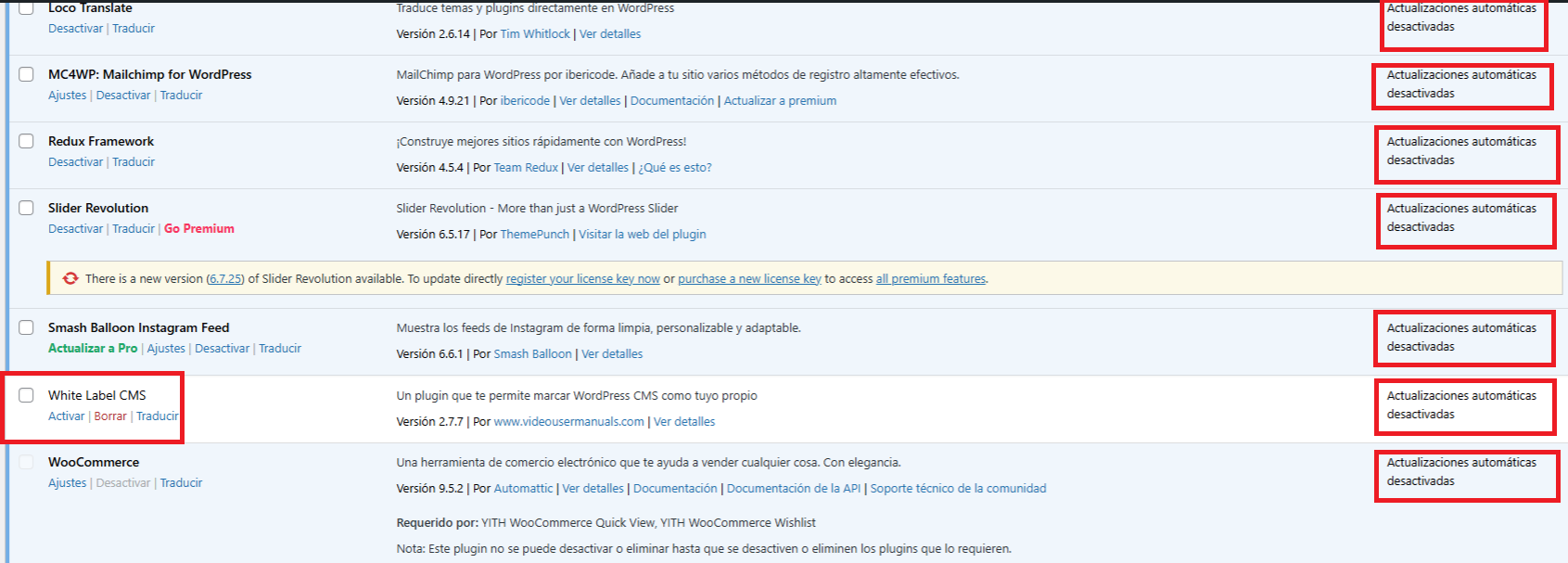Screen dimensions: 1568x563
Task: Click the WooCommerce plugin name
Action: click(x=94, y=462)
